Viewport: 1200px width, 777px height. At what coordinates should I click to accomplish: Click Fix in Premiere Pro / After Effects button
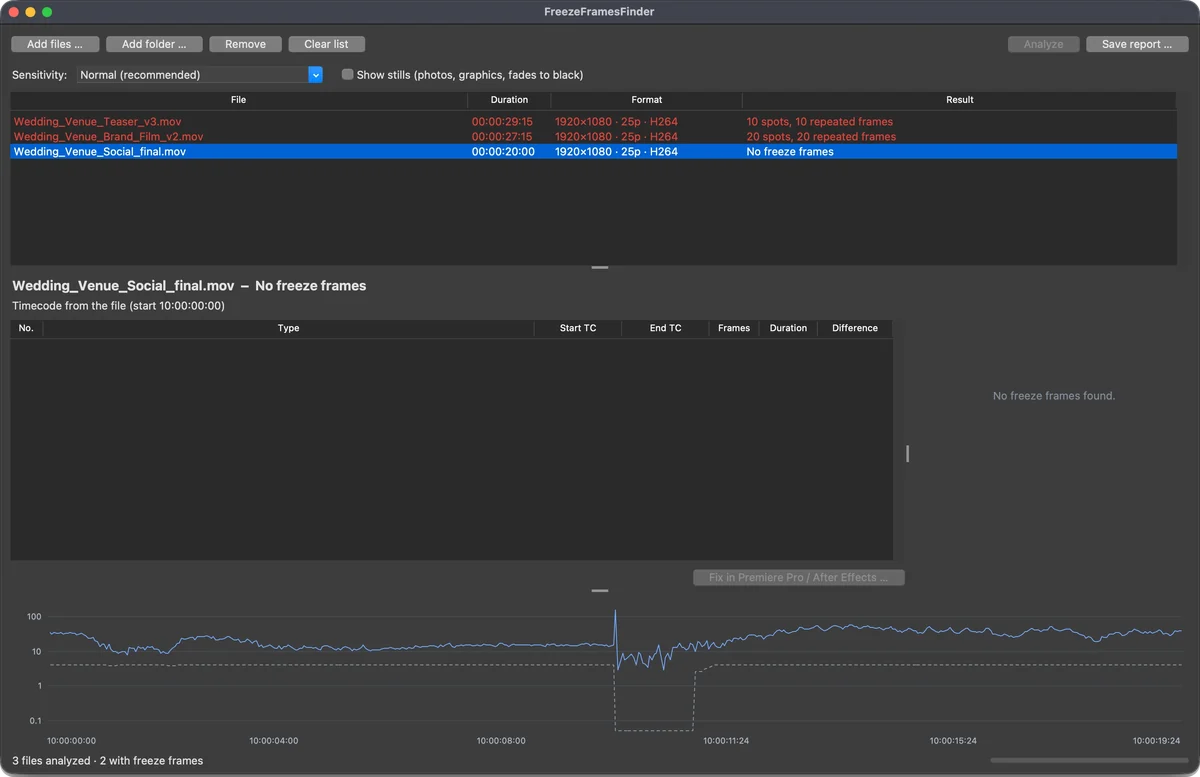point(798,577)
